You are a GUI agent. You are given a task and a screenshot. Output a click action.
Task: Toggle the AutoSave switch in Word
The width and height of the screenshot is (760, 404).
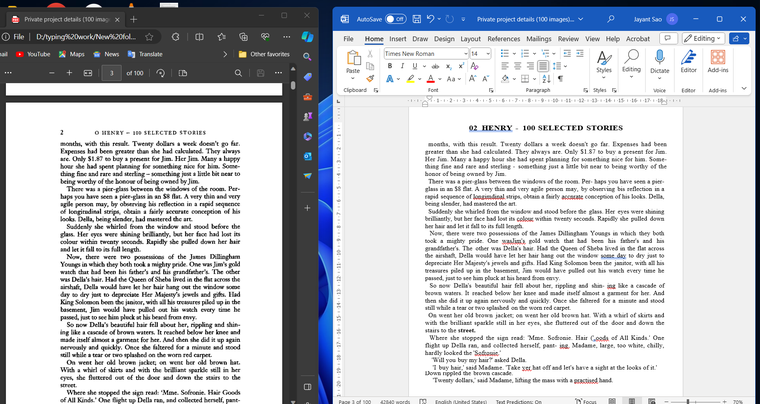coord(395,18)
